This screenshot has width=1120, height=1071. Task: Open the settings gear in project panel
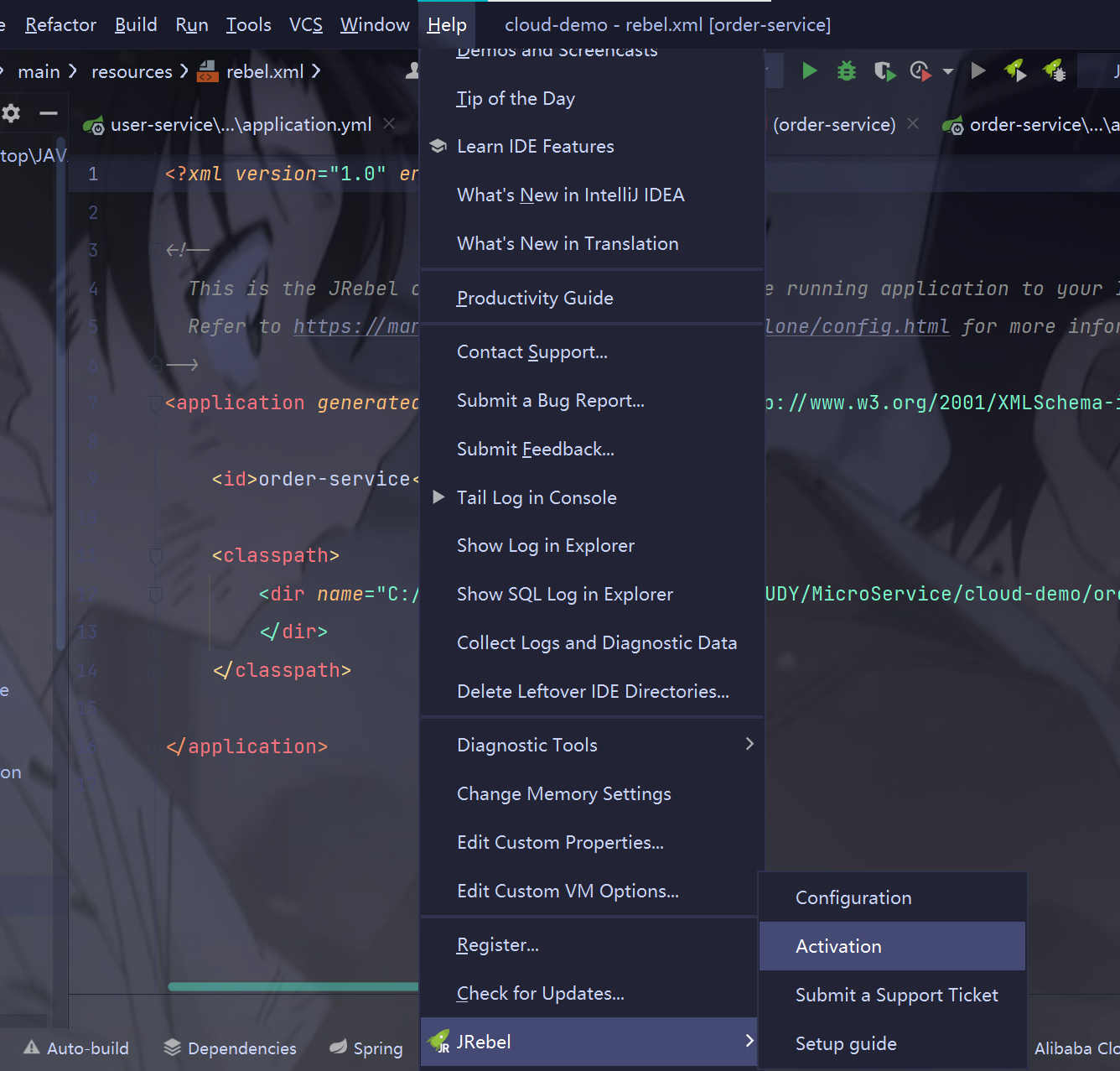click(11, 113)
